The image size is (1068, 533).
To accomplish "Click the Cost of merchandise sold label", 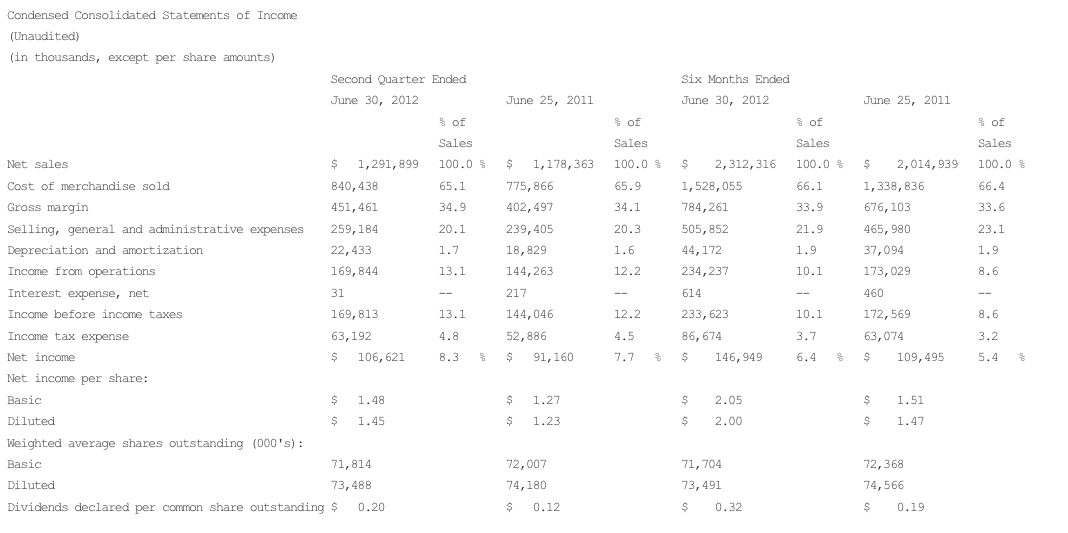I will click(x=88, y=186).
